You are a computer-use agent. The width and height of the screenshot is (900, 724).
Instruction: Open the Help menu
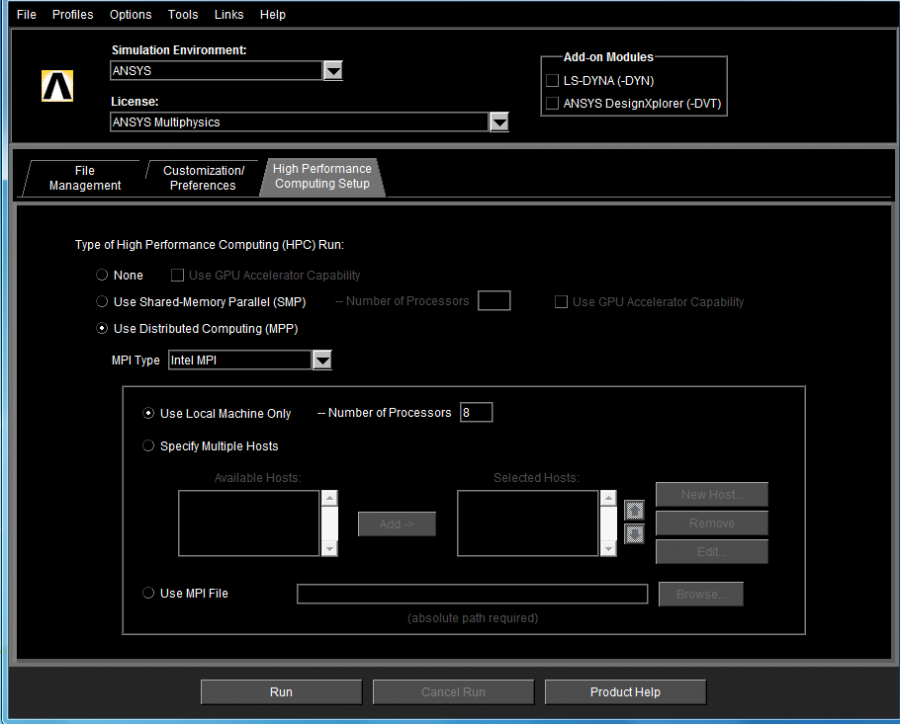[273, 14]
